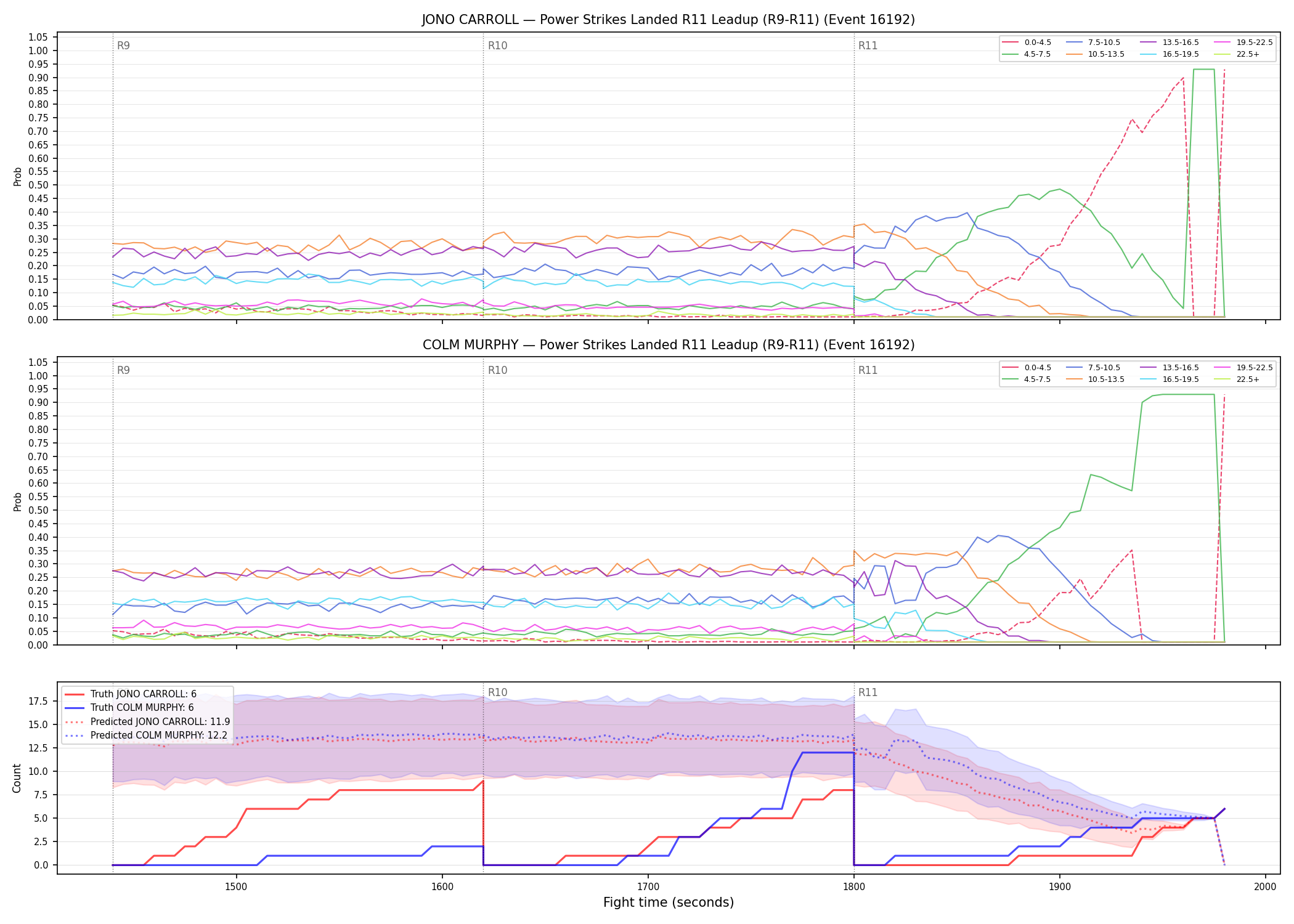Image resolution: width=1294 pixels, height=924 pixels.
Task: Click the R10 round label in the Count chart
Action: (497, 692)
